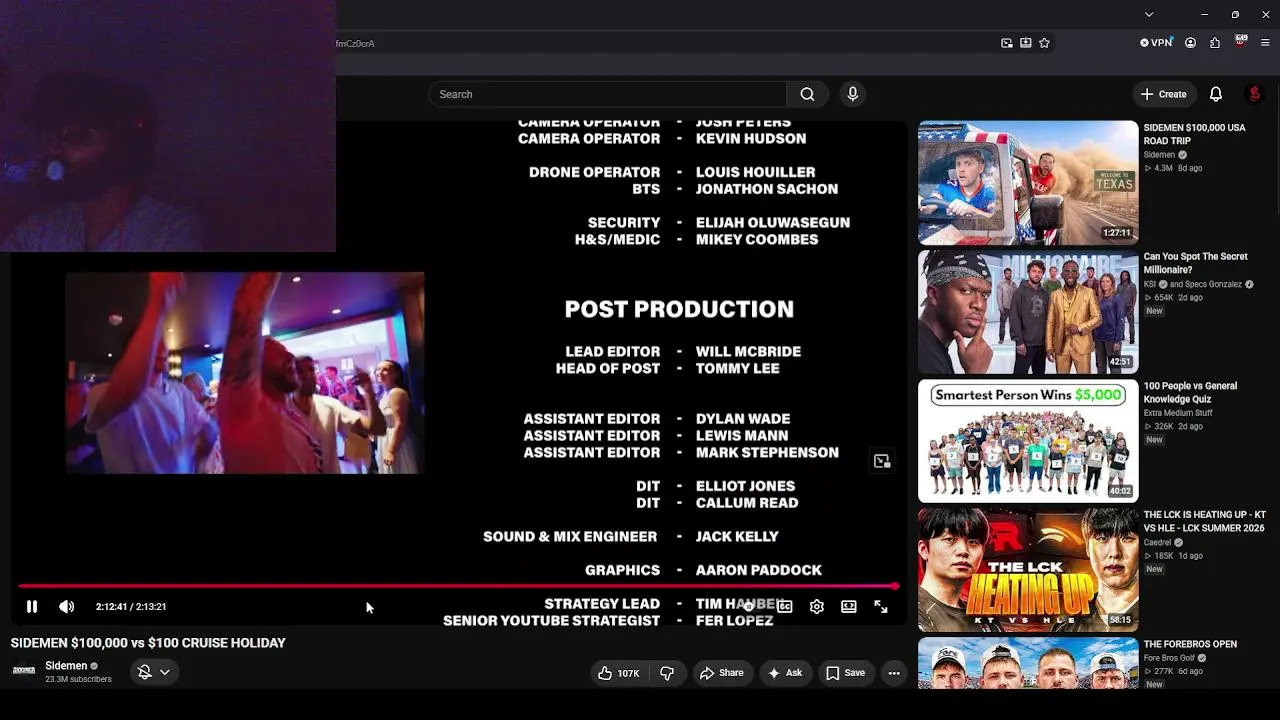
Task: Open the player settings gear
Action: click(817, 606)
